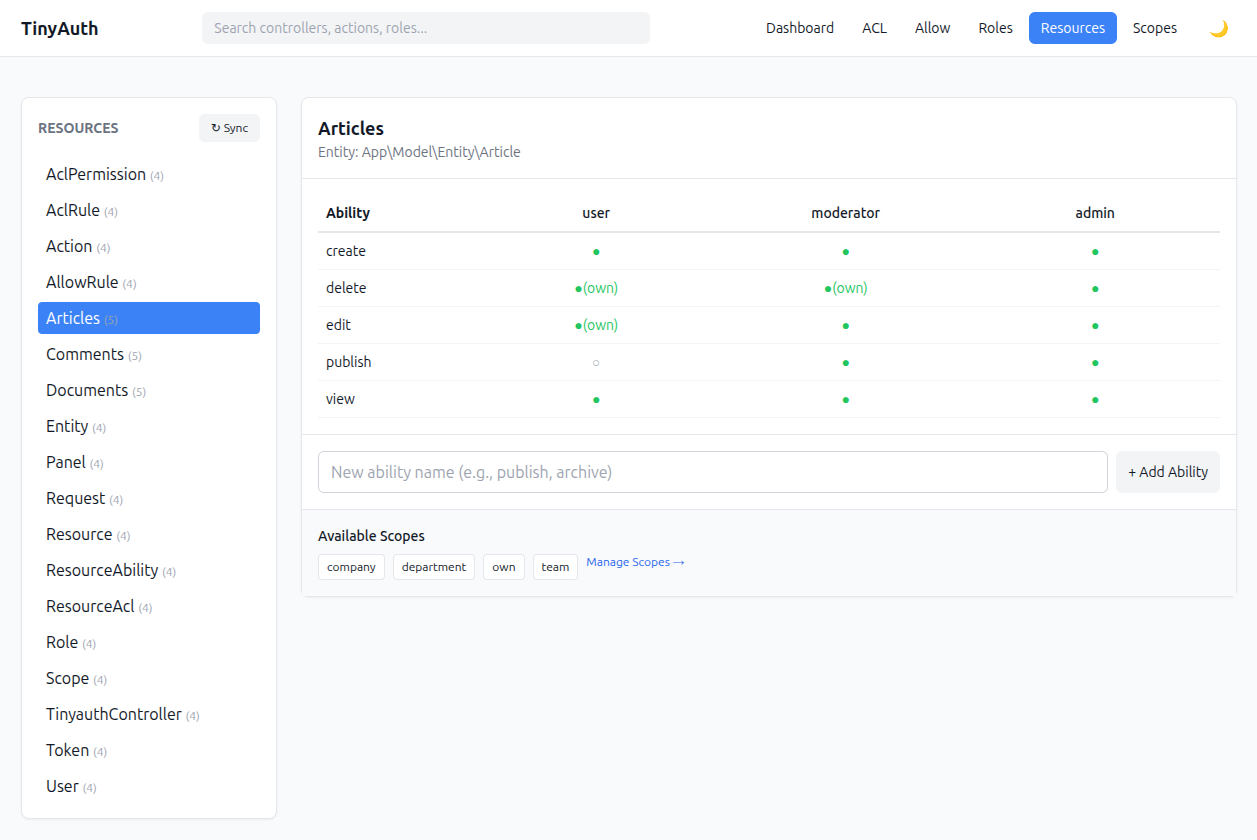
Task: Toggle create permission for moderator
Action: click(x=846, y=252)
